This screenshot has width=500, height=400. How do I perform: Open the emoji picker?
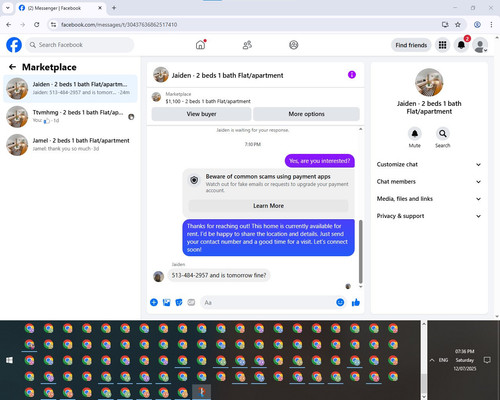[x=340, y=302]
